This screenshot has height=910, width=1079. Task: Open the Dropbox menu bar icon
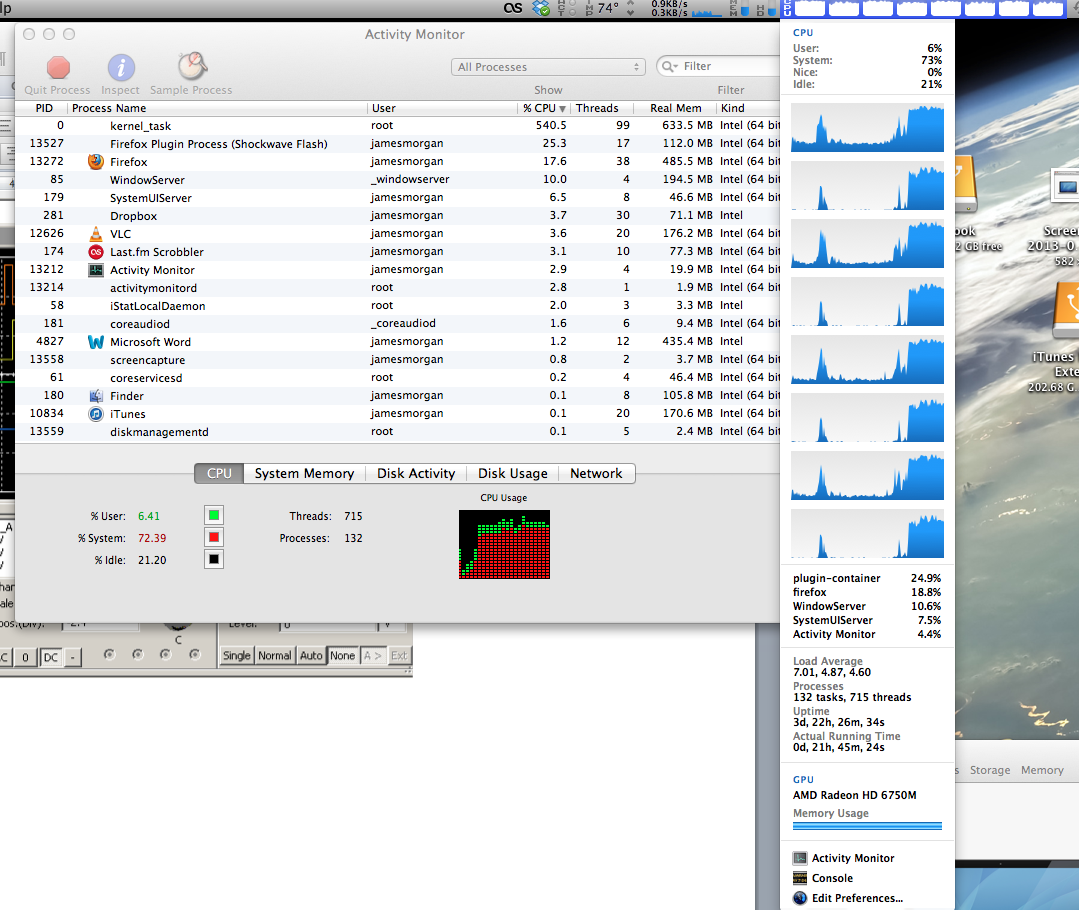(542, 8)
